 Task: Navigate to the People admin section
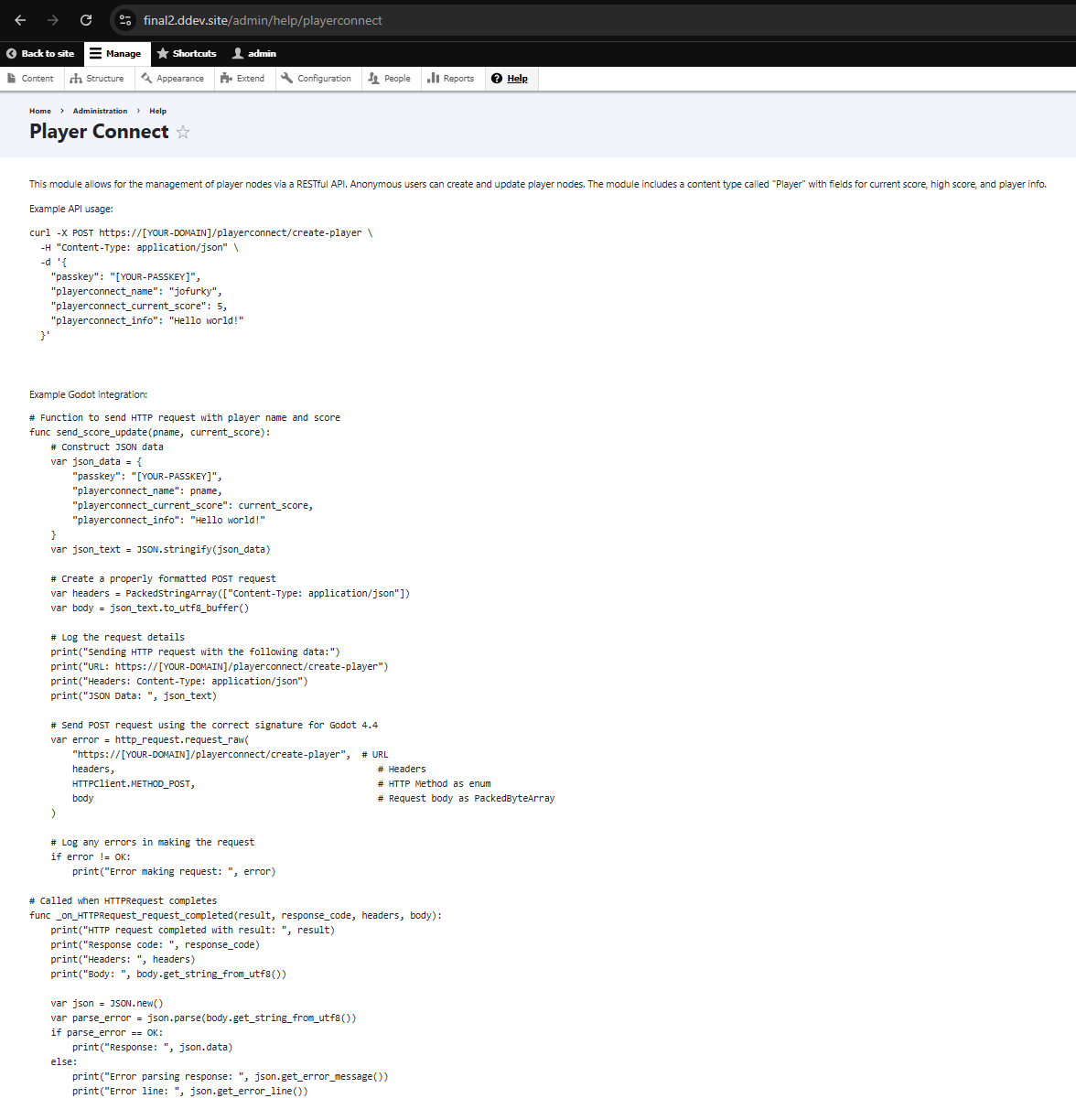[x=390, y=79]
